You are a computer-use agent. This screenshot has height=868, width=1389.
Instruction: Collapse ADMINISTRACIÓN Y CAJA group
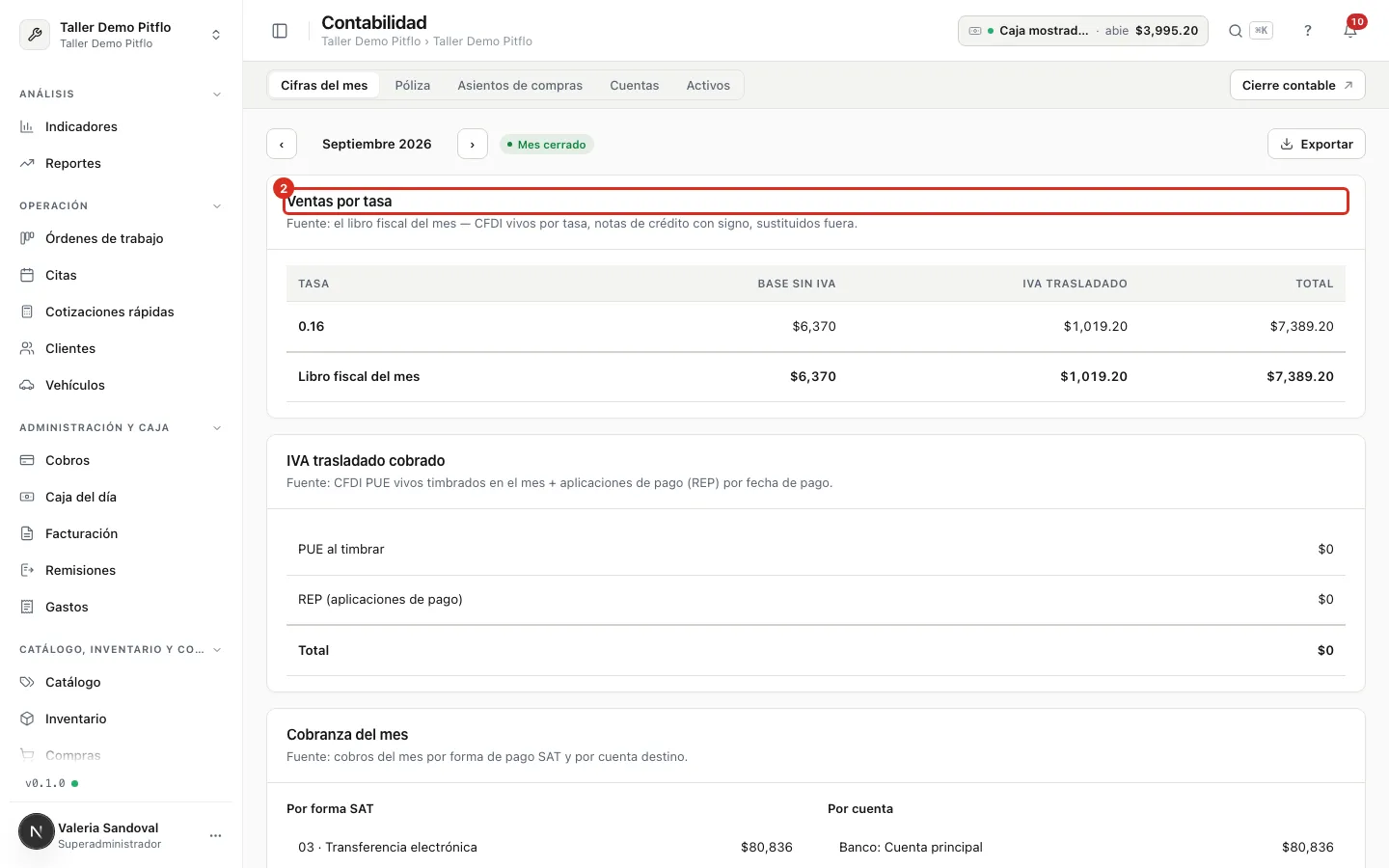[x=217, y=428]
